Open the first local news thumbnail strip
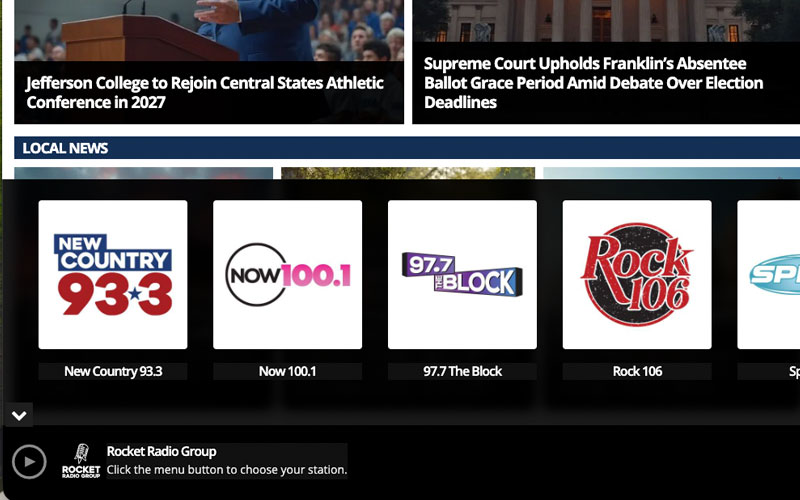800x500 pixels. (x=143, y=173)
